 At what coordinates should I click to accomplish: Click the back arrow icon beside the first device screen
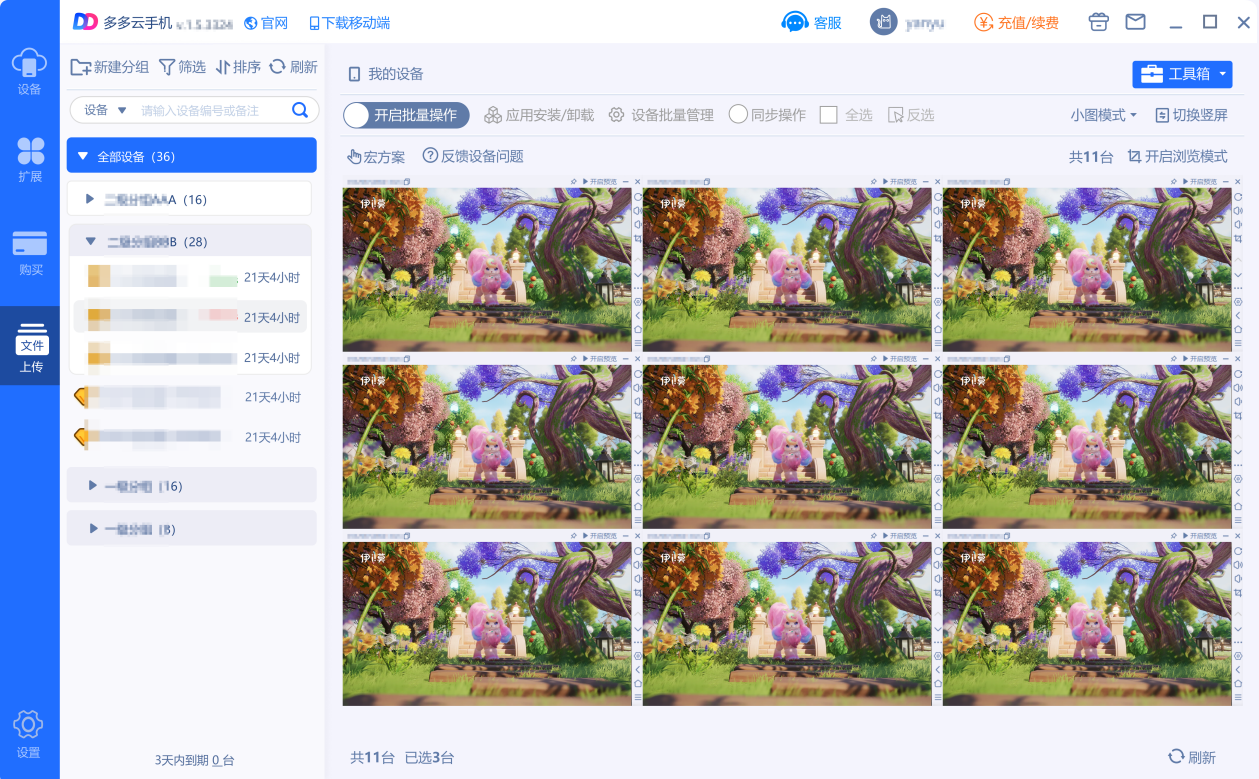point(637,315)
